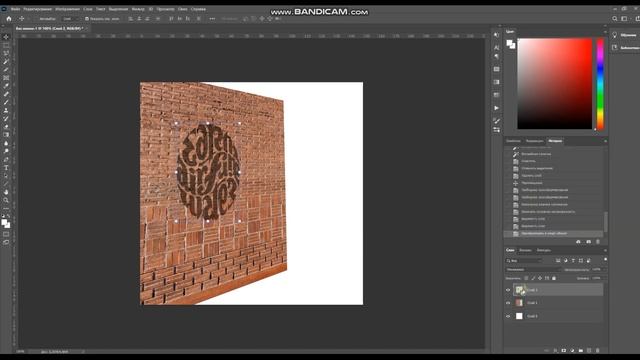Switch to the История tab
Image resolution: width=640 pixels, height=360 pixels.
pos(555,141)
